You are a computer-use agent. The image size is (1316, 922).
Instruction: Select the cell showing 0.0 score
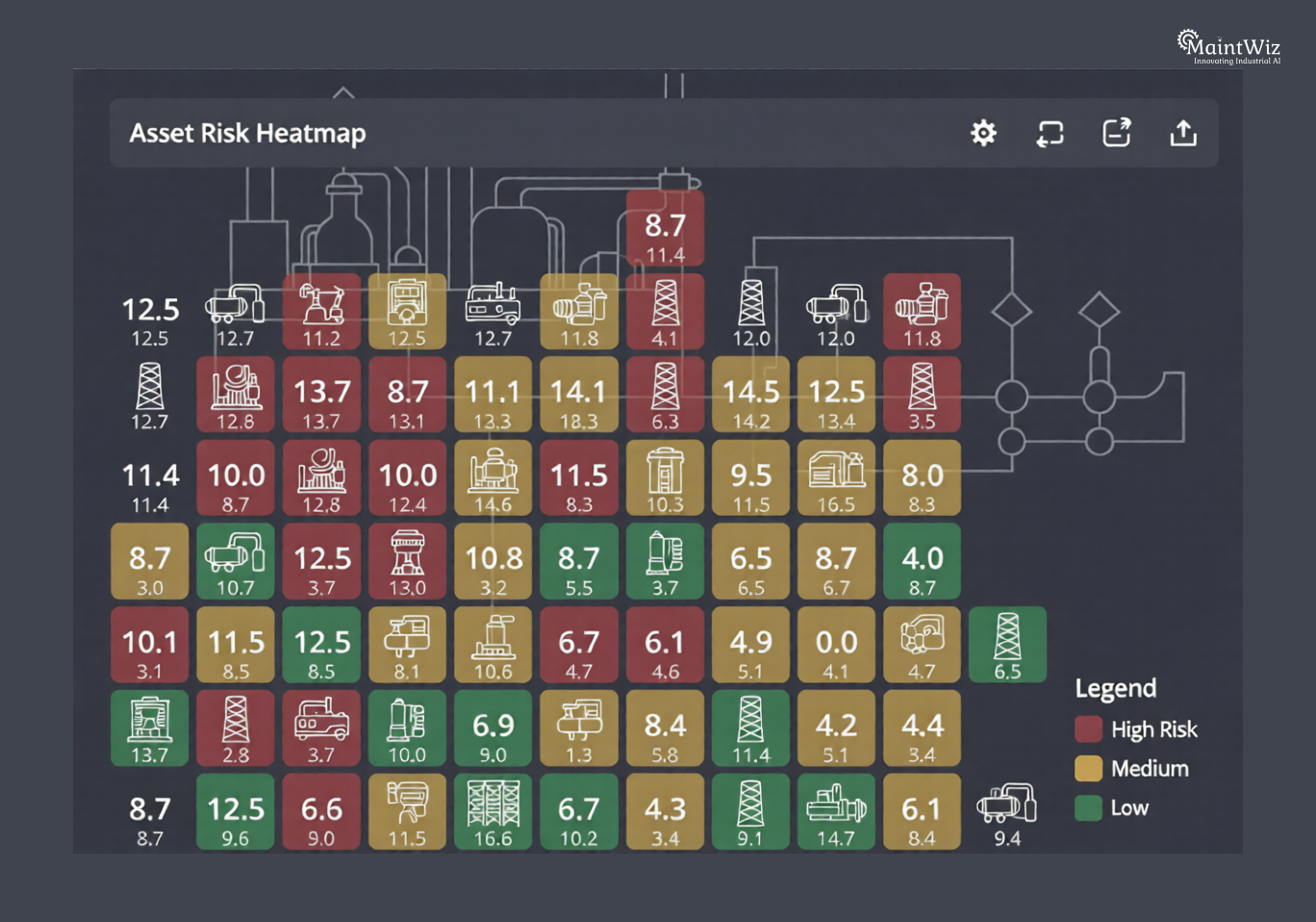(x=835, y=645)
